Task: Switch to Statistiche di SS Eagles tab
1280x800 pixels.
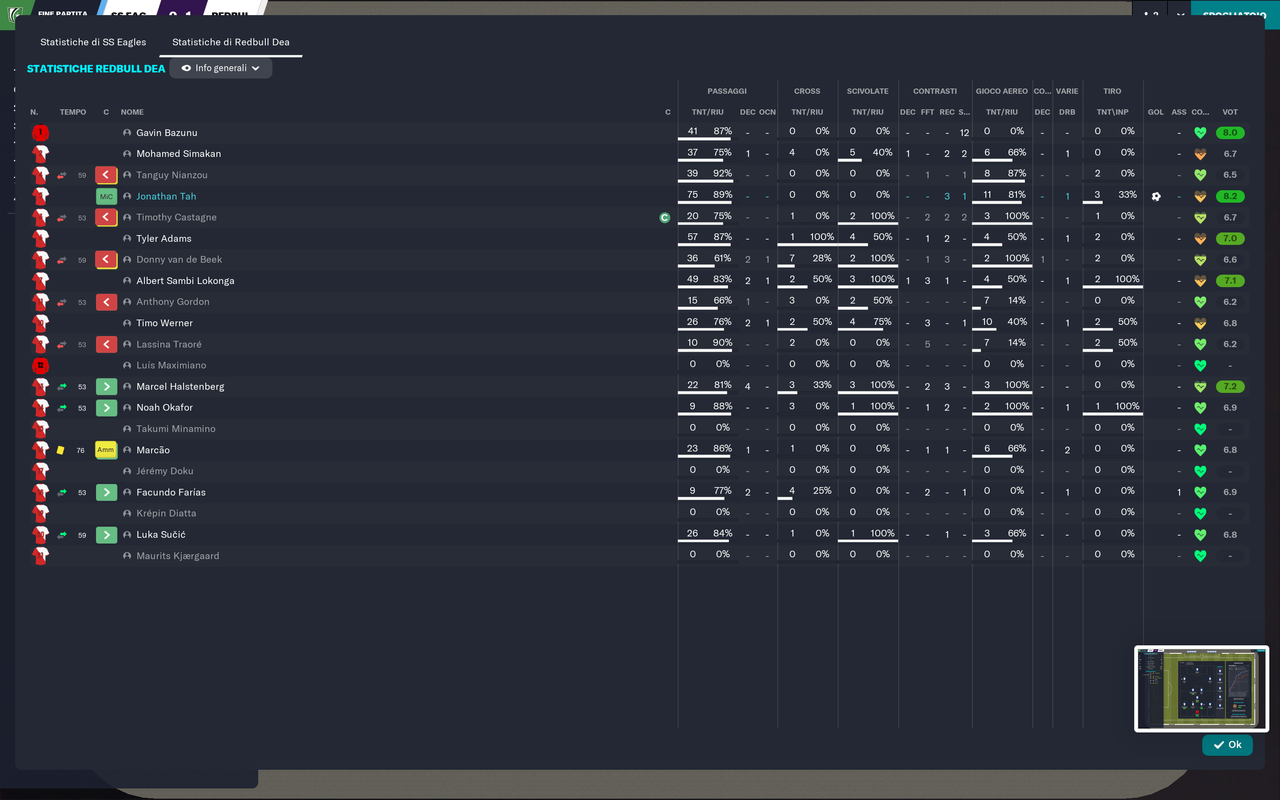Action: pyautogui.click(x=93, y=42)
